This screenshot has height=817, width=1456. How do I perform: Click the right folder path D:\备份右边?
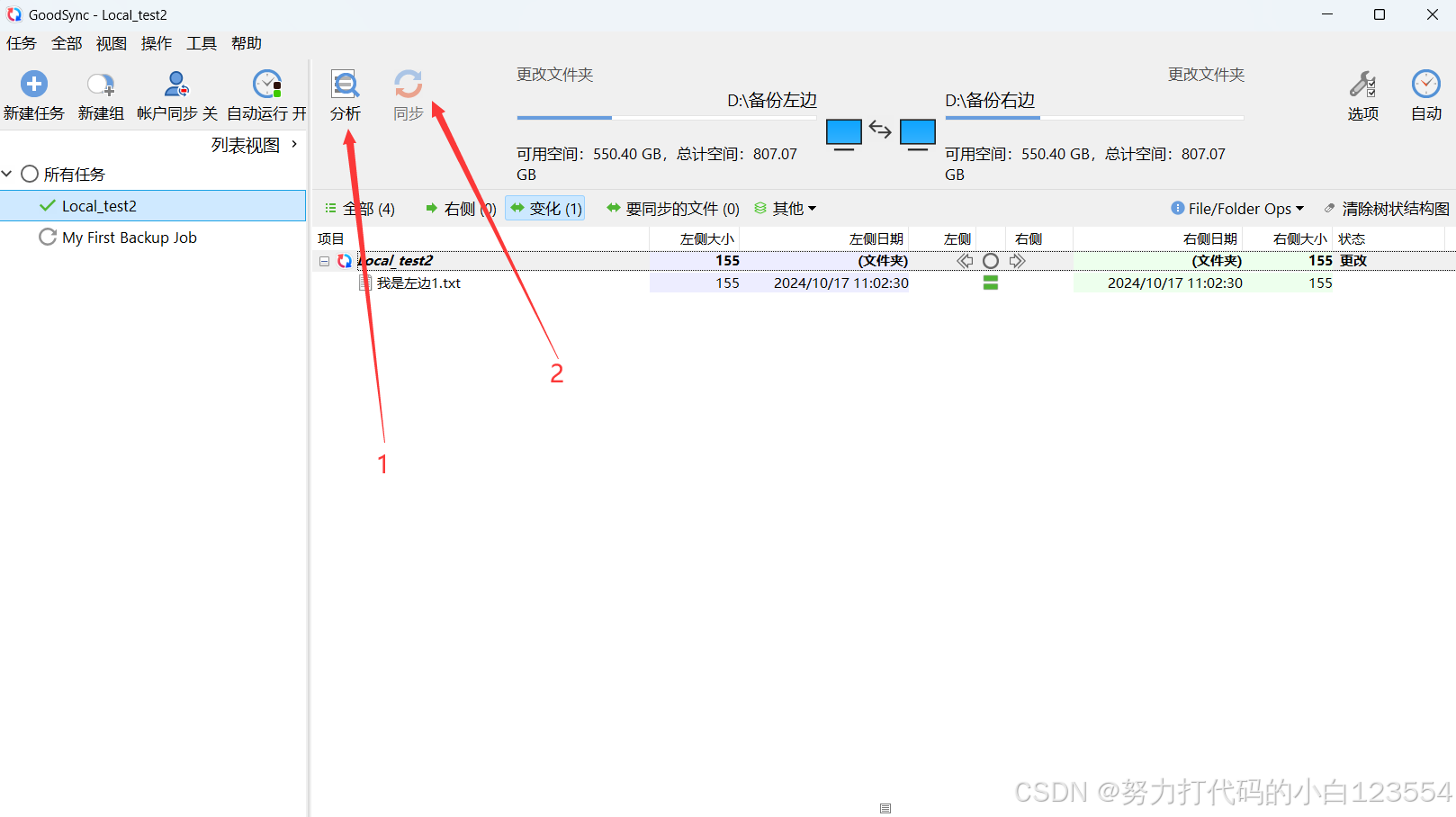(x=990, y=101)
